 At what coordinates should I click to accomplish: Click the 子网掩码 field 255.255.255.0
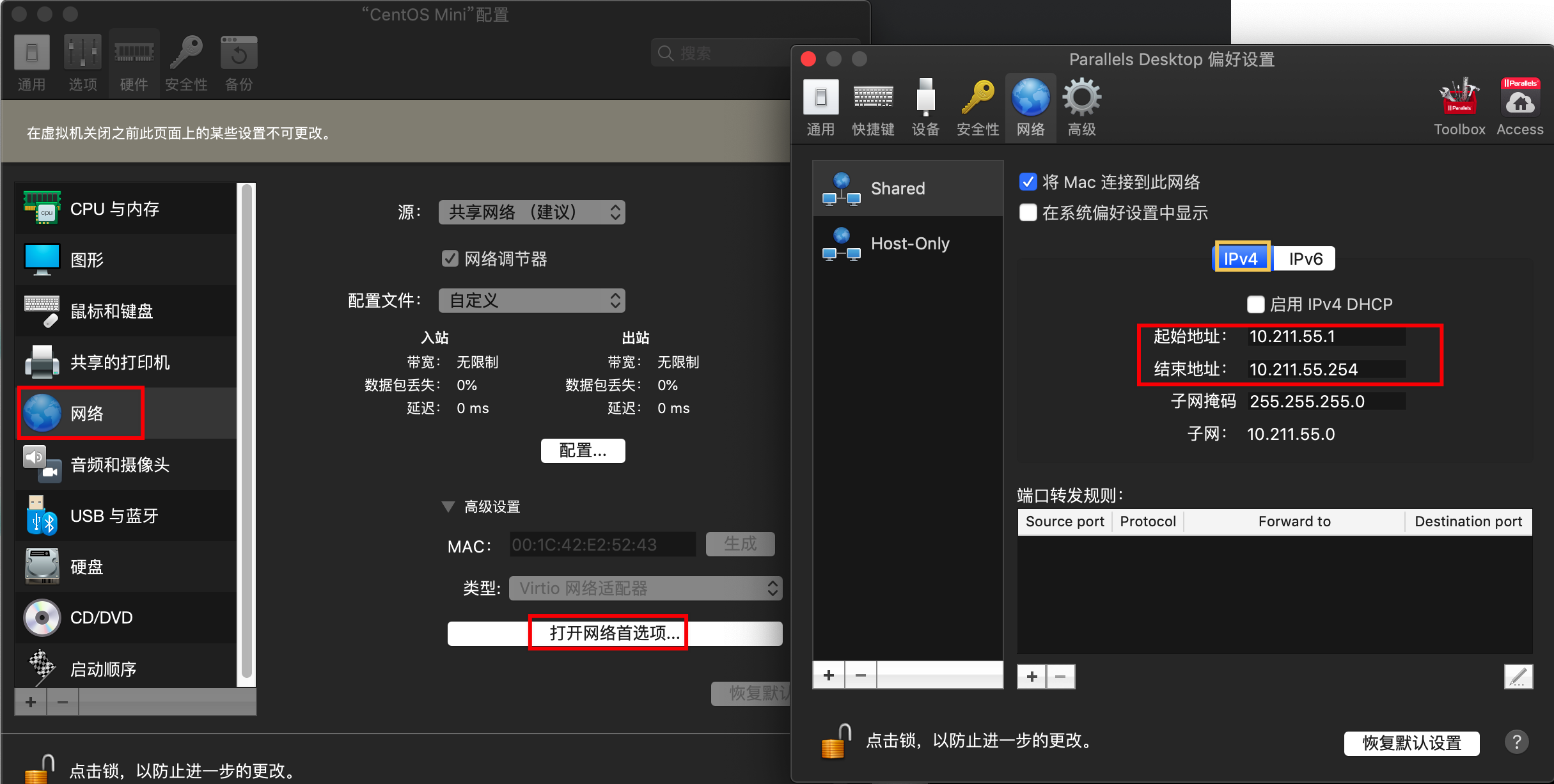[1326, 402]
